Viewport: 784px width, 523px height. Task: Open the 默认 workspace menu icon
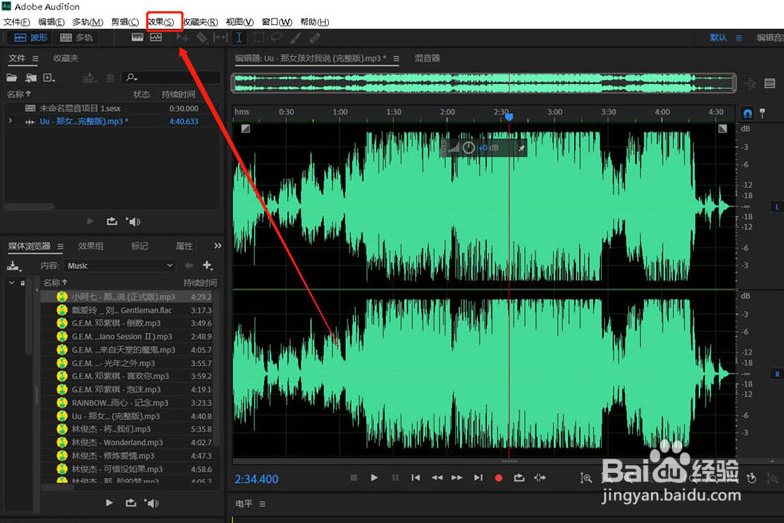(738, 38)
